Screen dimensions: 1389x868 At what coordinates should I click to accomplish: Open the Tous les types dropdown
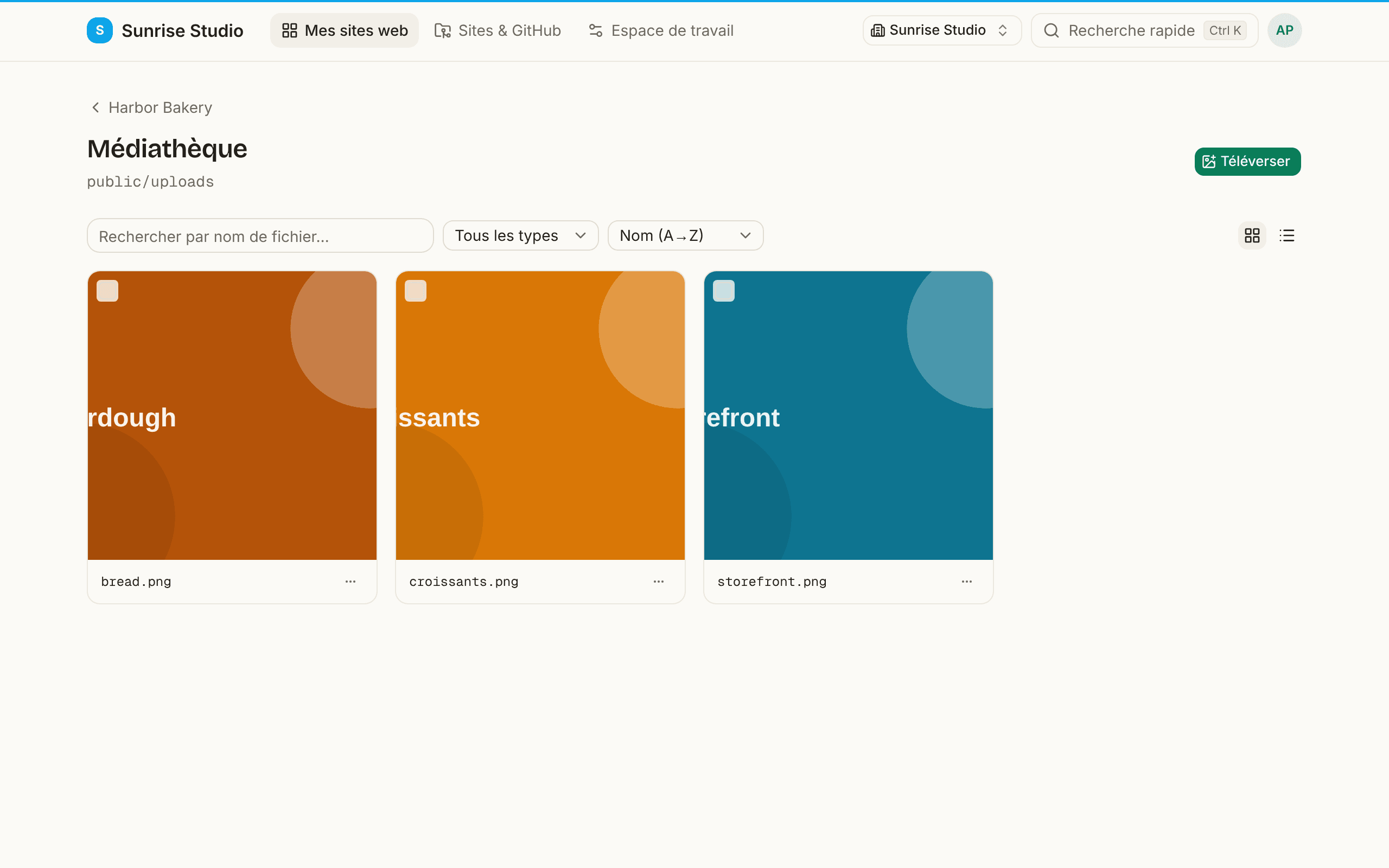pyautogui.click(x=520, y=235)
